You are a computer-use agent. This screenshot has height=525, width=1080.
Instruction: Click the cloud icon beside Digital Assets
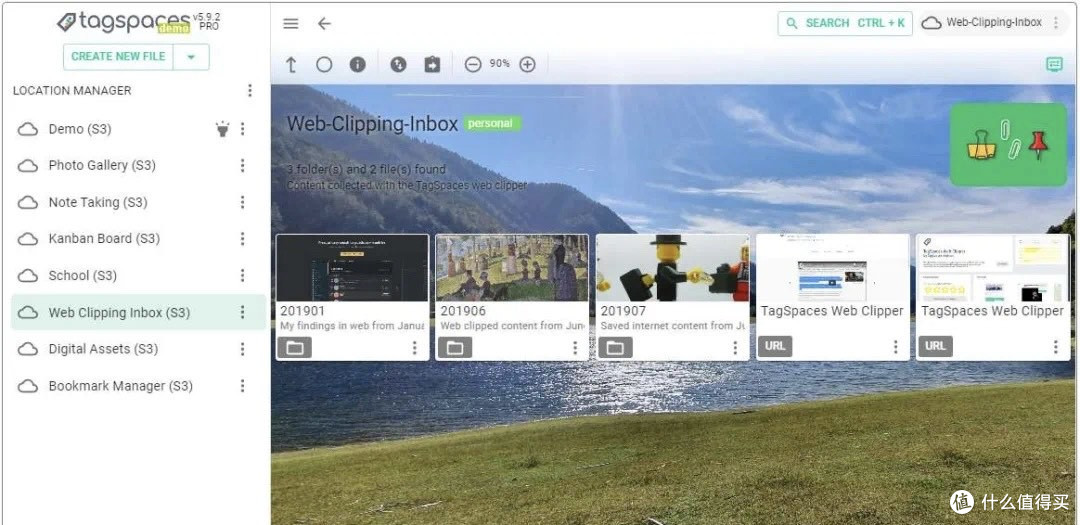pos(28,349)
